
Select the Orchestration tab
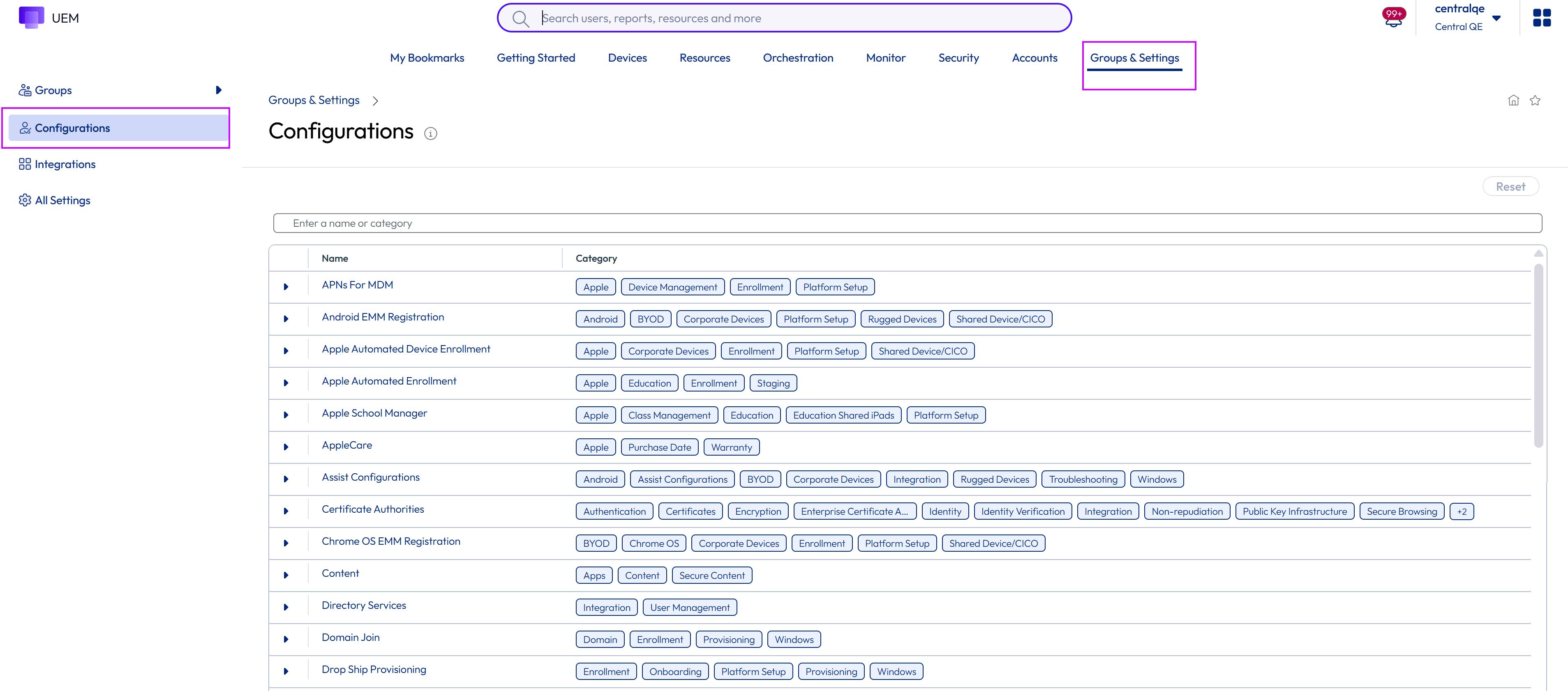[798, 58]
